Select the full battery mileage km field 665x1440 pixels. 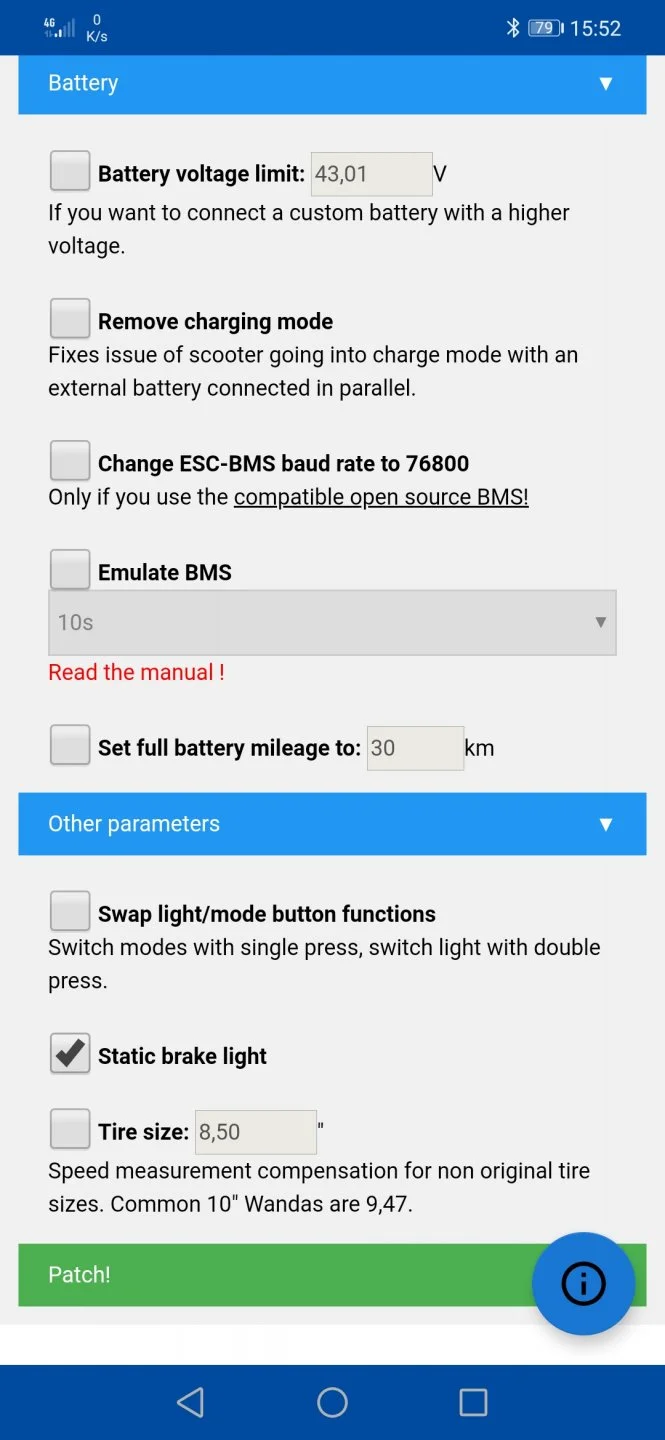tap(415, 748)
